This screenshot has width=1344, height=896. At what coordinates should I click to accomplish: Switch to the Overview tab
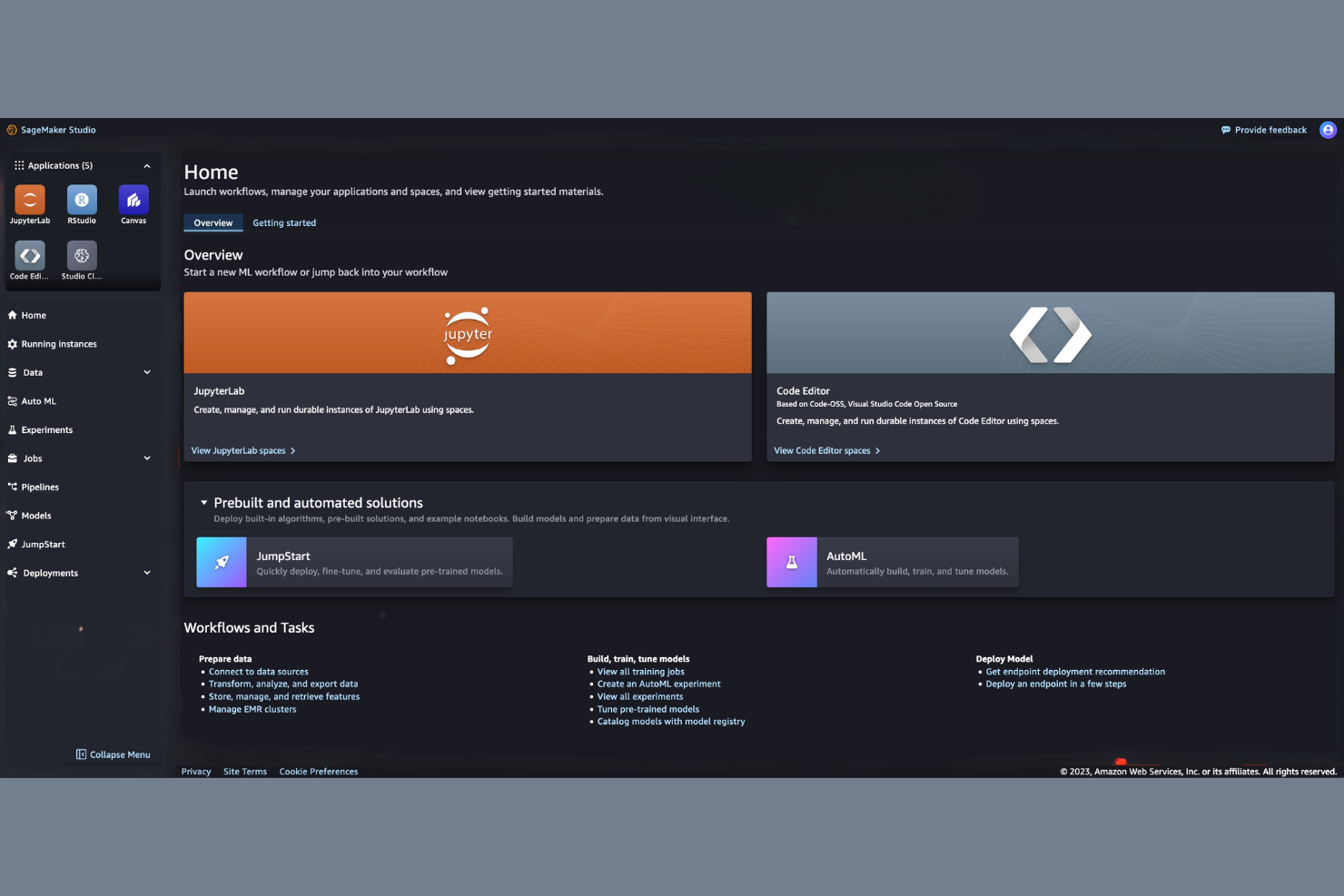[213, 222]
